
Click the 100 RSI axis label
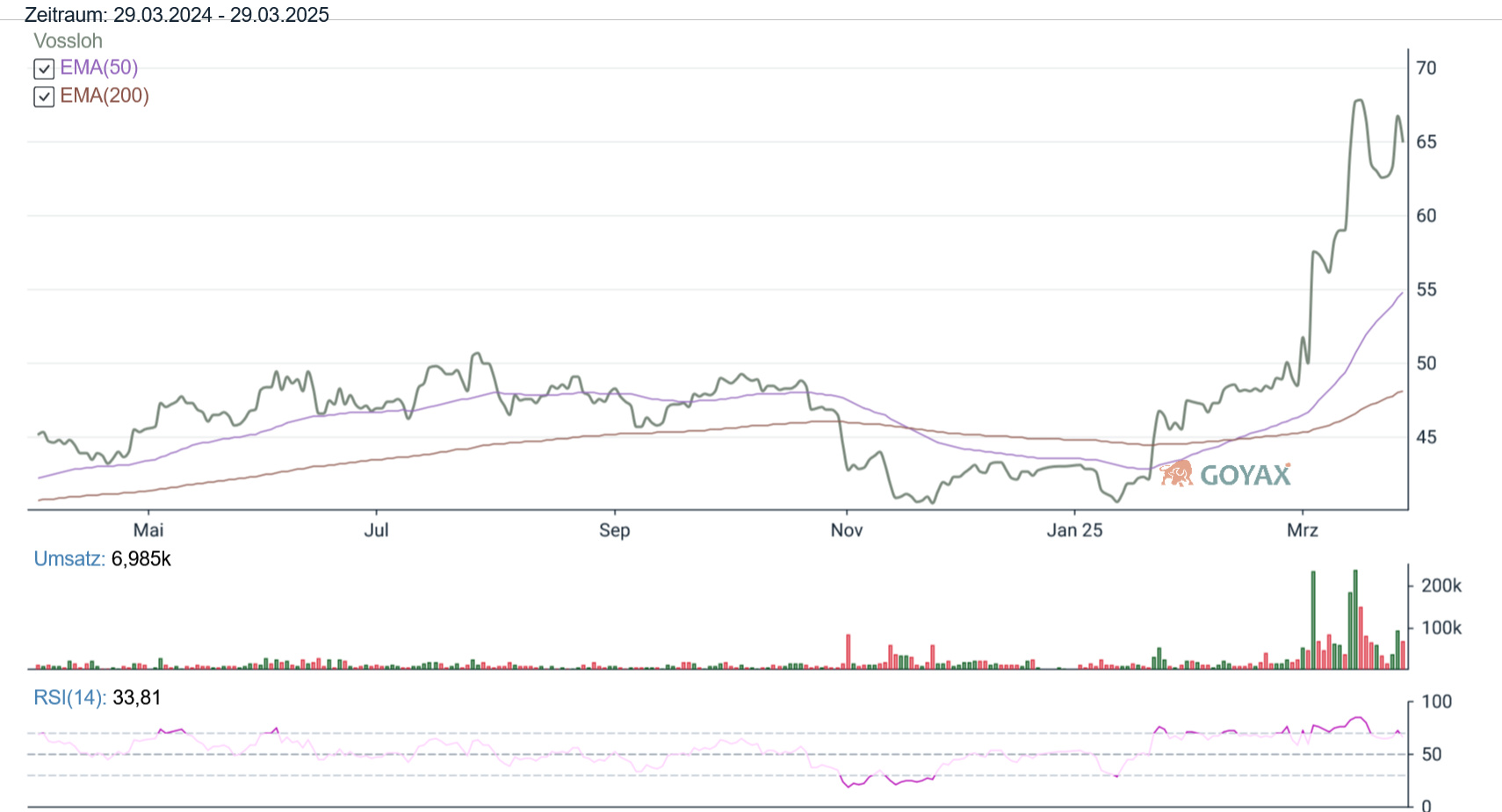point(1437,702)
